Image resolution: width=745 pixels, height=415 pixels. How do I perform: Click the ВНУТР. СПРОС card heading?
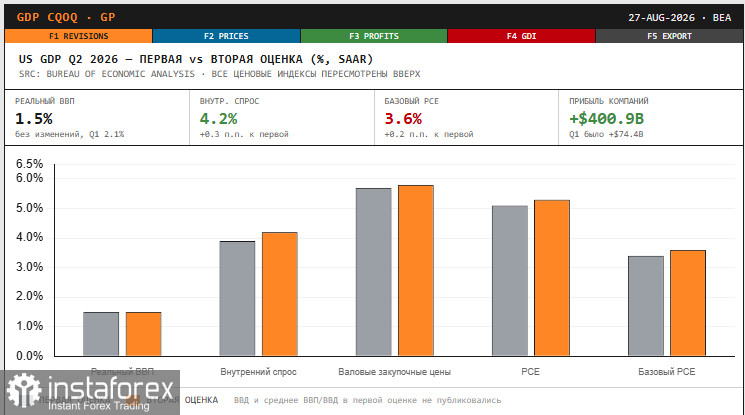tap(229, 101)
